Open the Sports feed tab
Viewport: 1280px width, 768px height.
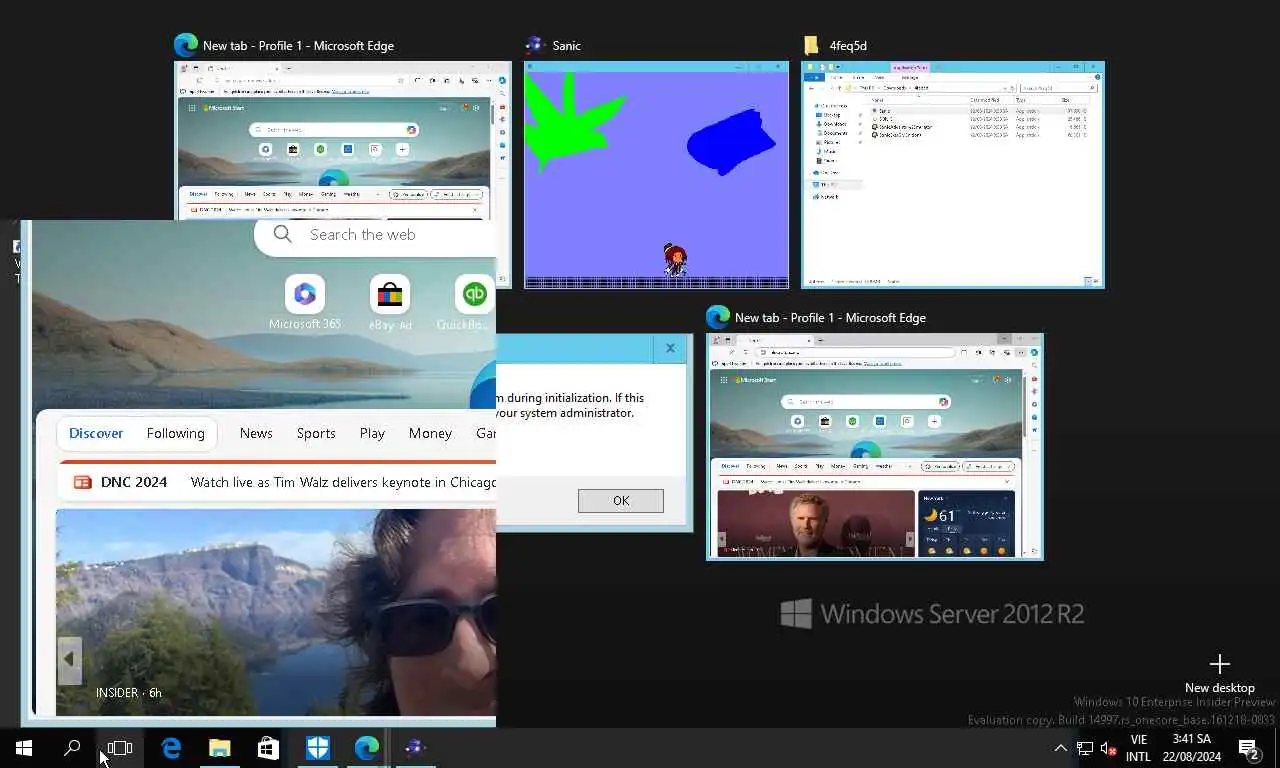pos(316,433)
